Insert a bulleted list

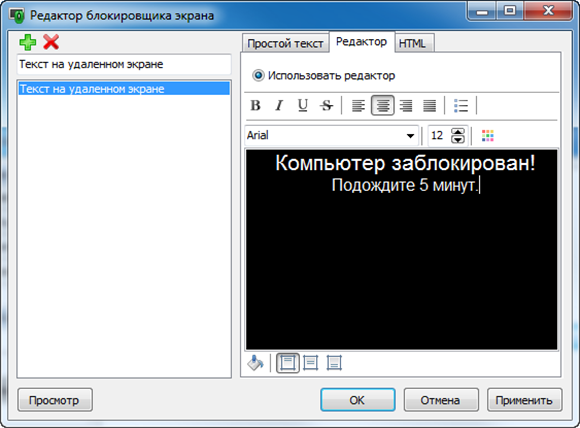[x=461, y=106]
